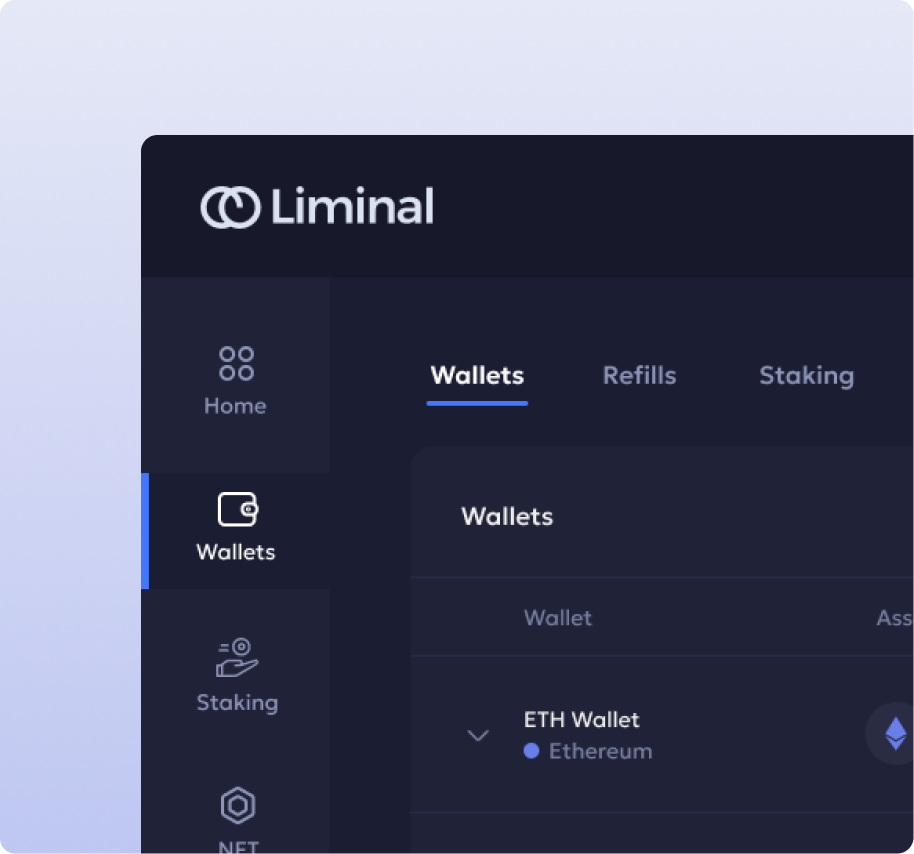Image resolution: width=914 pixels, height=854 pixels.
Task: Expand the ETH Wallet row chevron
Action: [x=478, y=735]
